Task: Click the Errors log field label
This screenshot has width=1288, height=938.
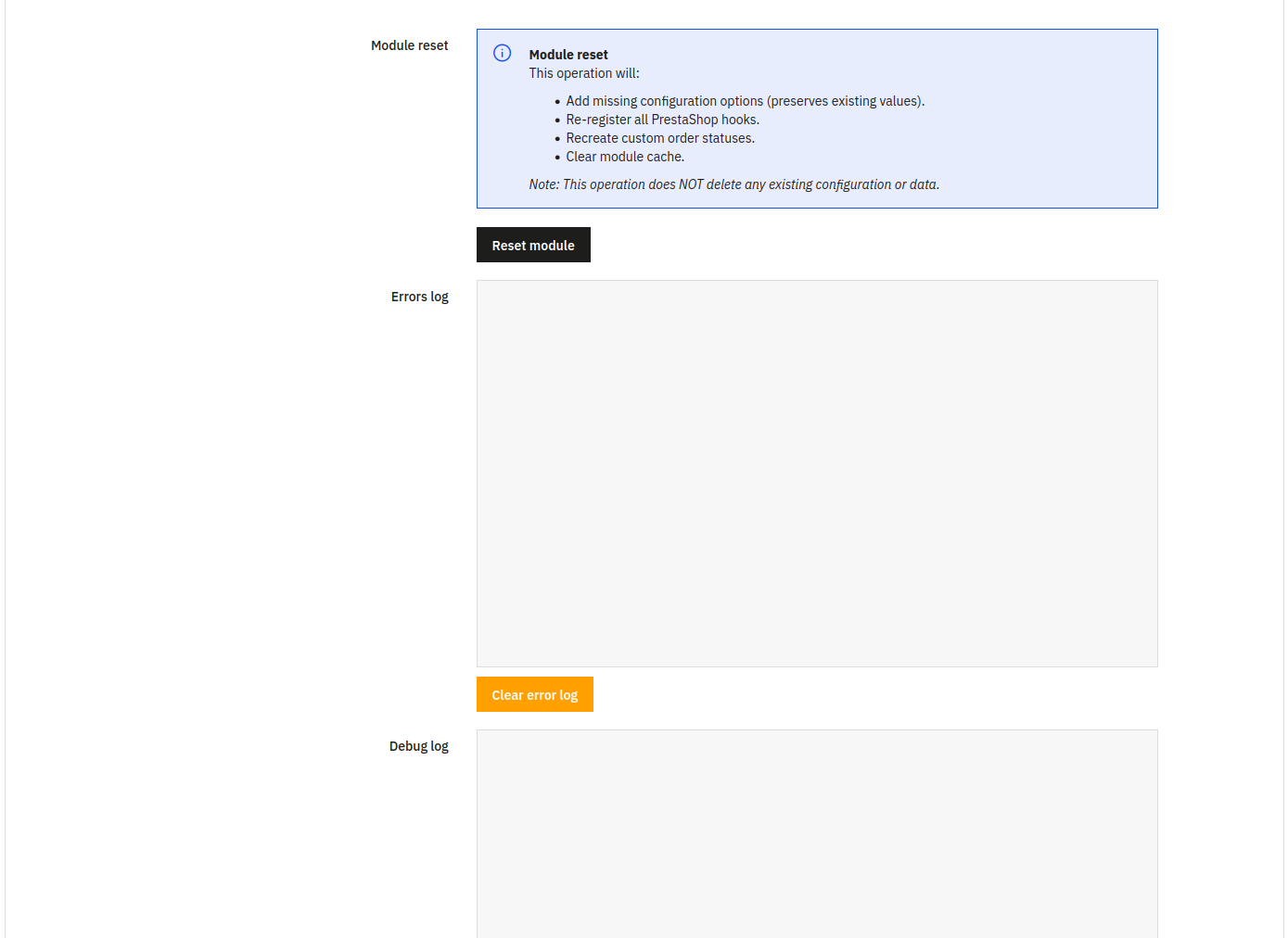Action: pyautogui.click(x=419, y=297)
